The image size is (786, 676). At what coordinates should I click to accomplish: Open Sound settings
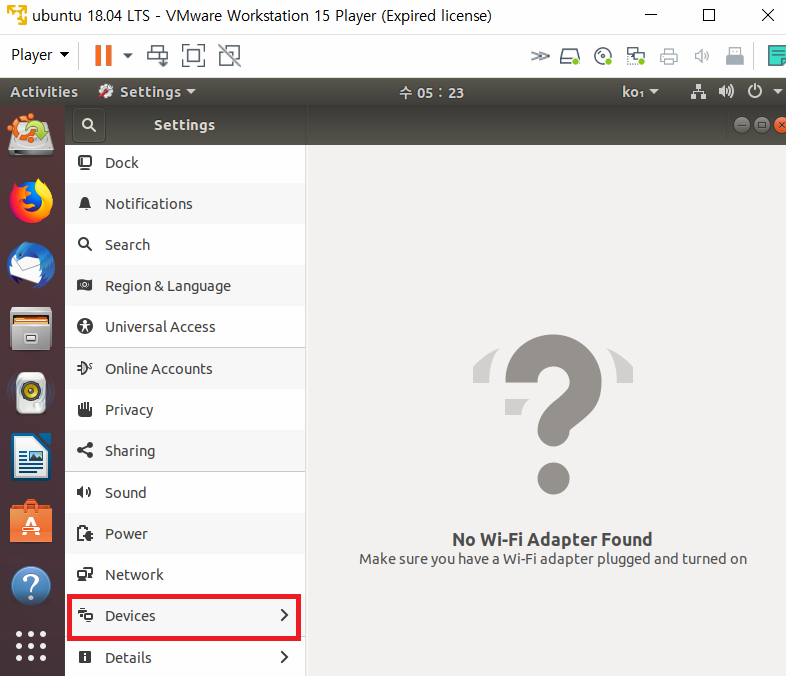pos(185,493)
